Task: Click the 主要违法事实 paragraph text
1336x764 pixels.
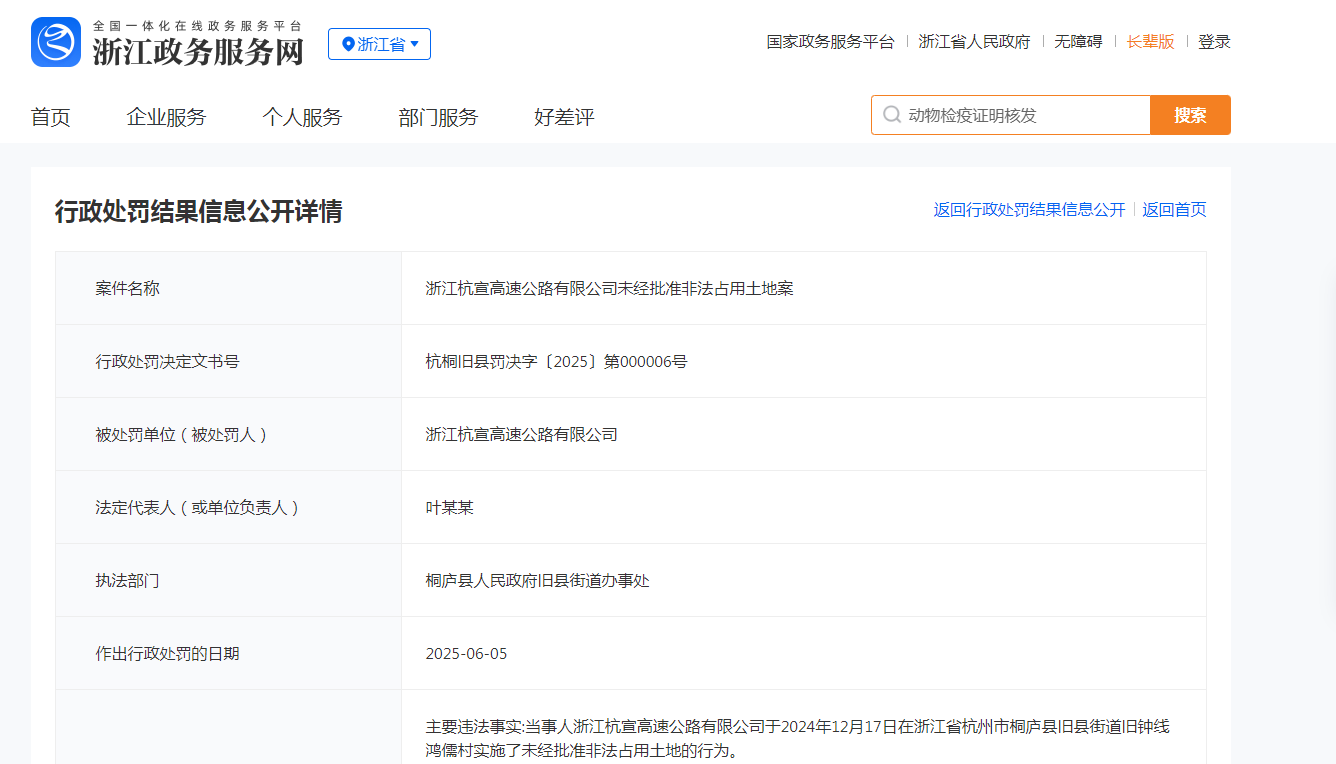Action: click(797, 738)
